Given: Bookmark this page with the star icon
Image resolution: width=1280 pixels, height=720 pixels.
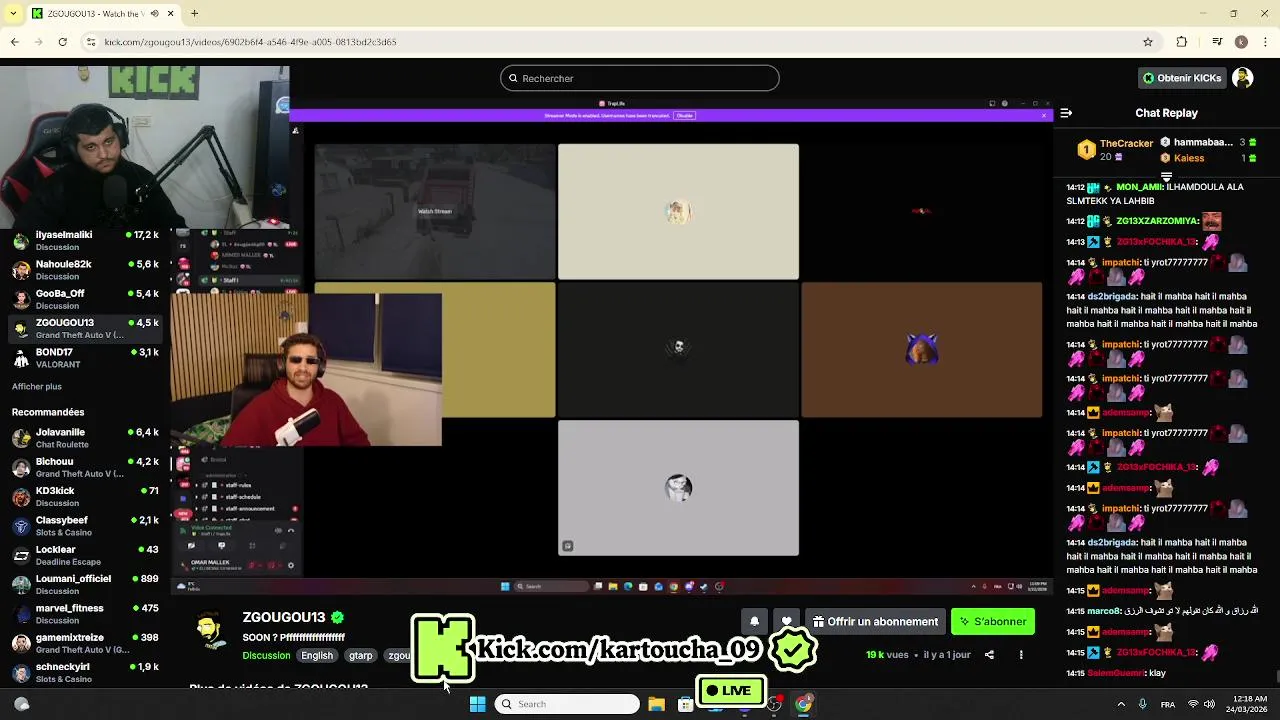Looking at the screenshot, I should 1148,42.
